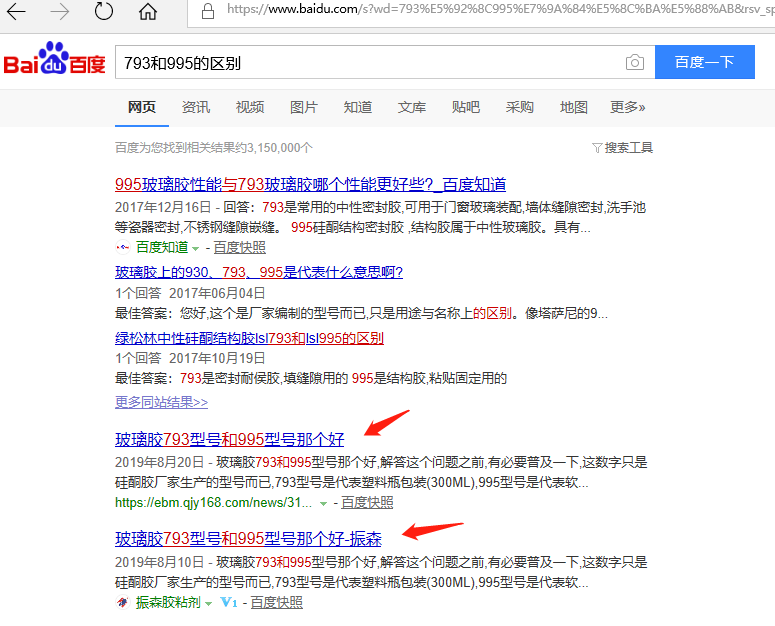Viewport: 775px width, 626px height.
Task: Expand the dropdown arrow after ebm.qjy168.com URL
Action: pyautogui.click(x=323, y=503)
